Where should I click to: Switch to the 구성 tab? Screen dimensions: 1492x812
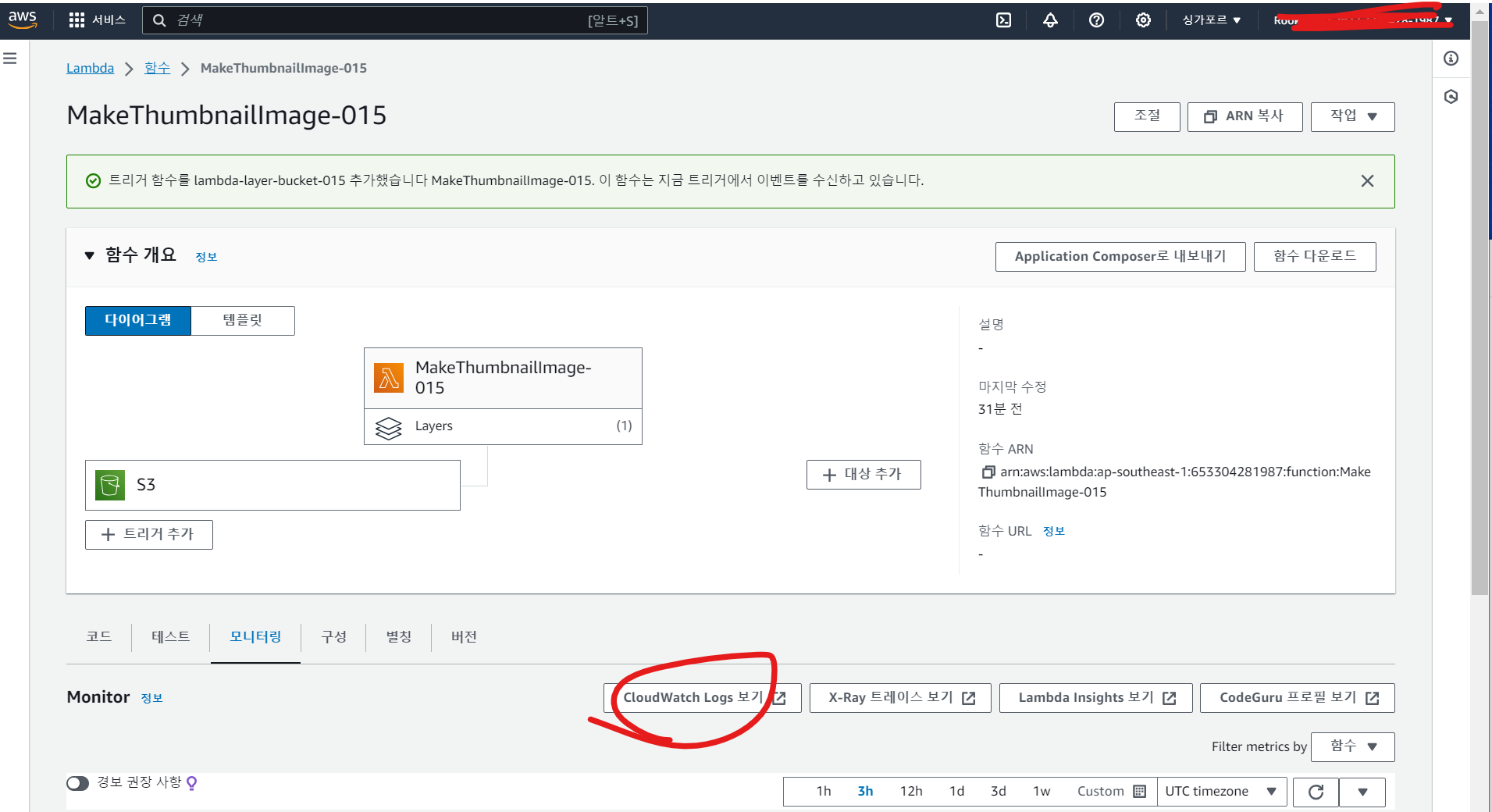(333, 637)
